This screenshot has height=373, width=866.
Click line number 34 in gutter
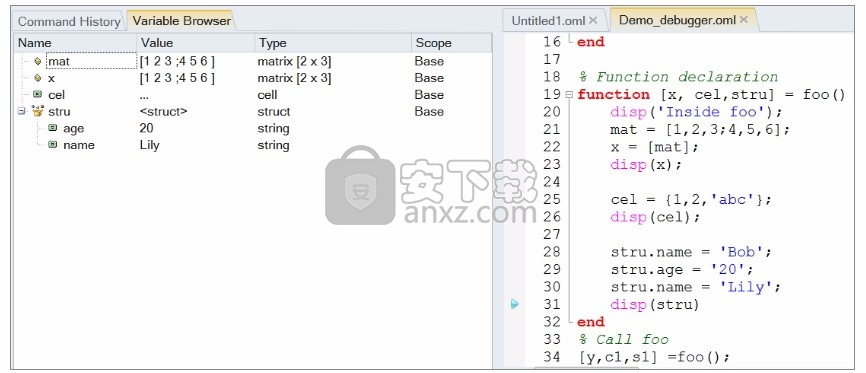552,357
